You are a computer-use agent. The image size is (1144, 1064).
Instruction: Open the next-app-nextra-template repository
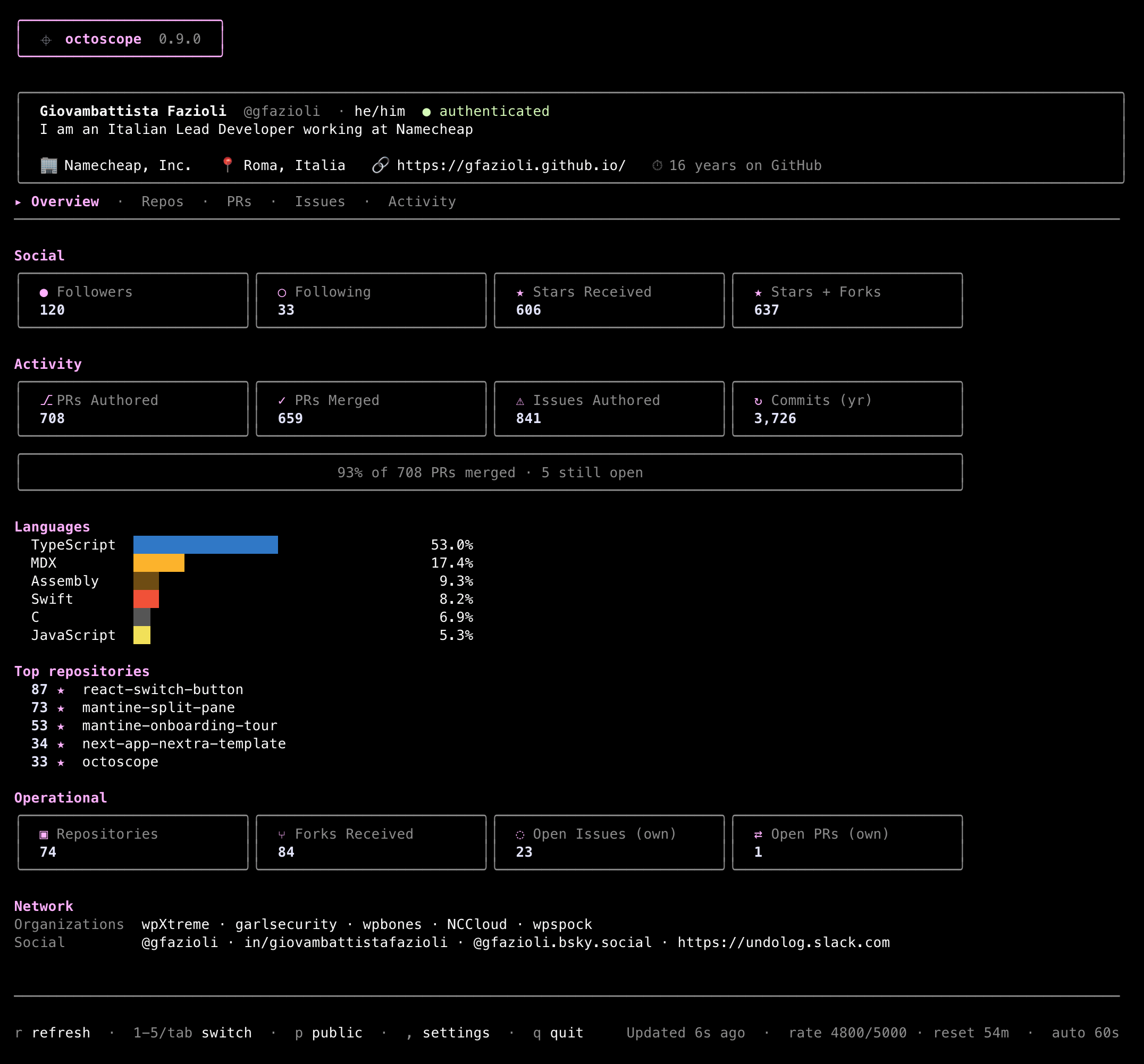(x=184, y=744)
